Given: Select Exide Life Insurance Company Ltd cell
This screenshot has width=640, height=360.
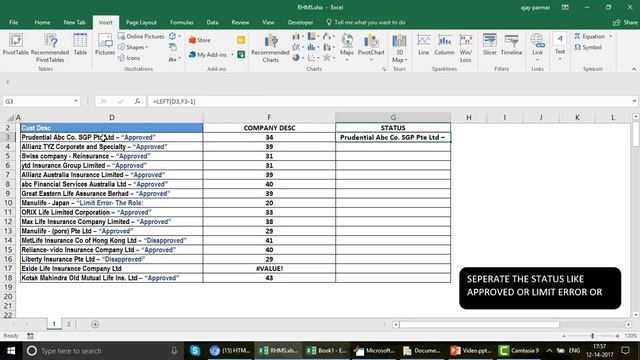Looking at the screenshot, I should (x=111, y=269).
